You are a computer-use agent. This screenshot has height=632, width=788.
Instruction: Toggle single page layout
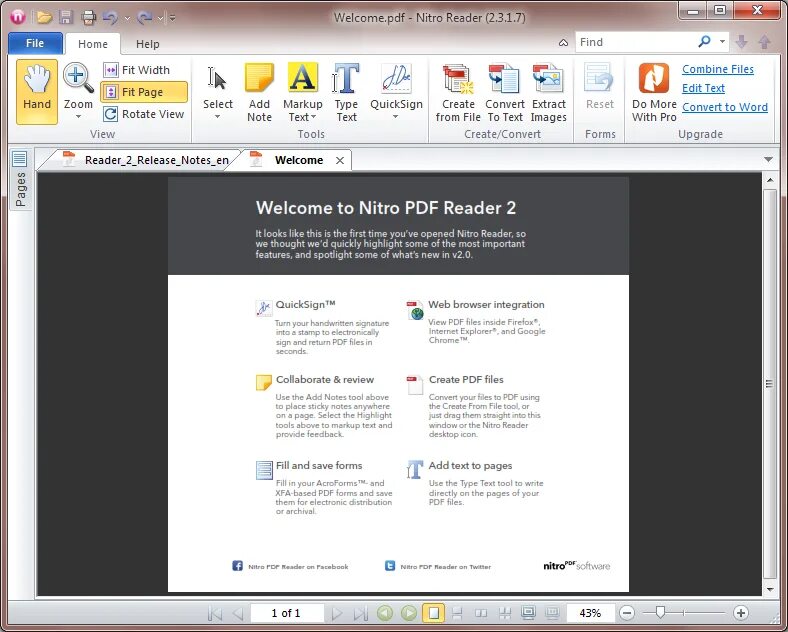433,613
